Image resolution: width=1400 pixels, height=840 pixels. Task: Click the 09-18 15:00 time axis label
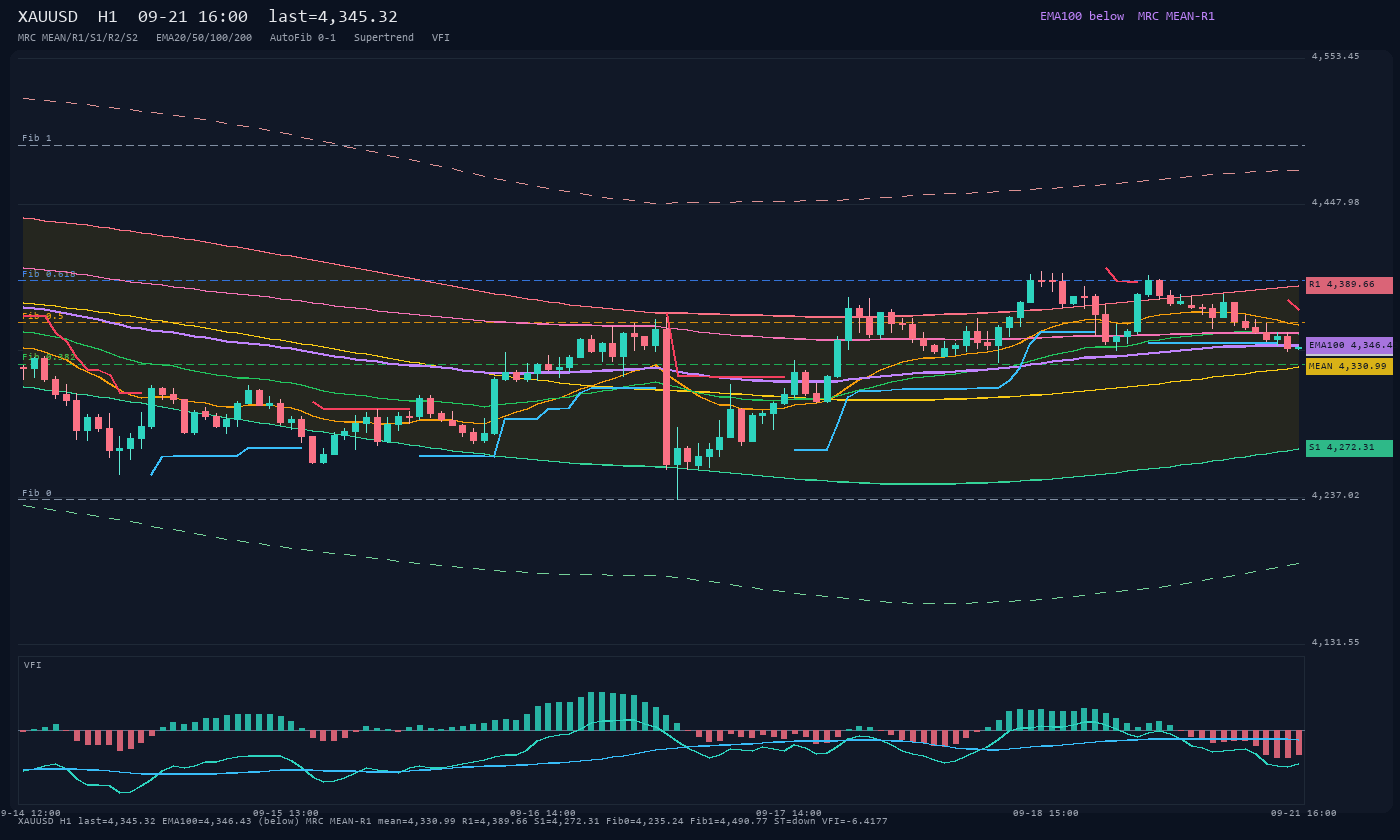tap(1046, 813)
